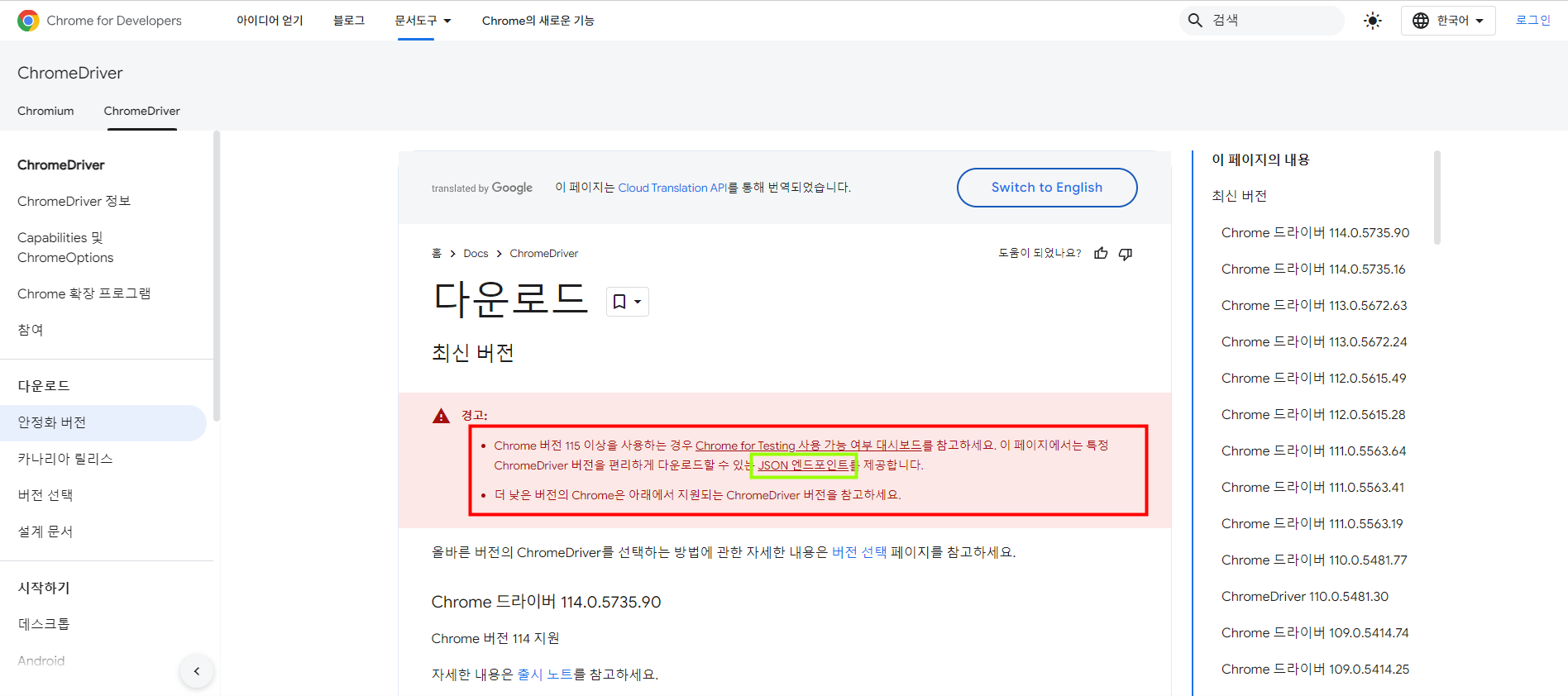This screenshot has height=696, width=1568.
Task: Focus the 검색 search field
Action: [x=1261, y=21]
